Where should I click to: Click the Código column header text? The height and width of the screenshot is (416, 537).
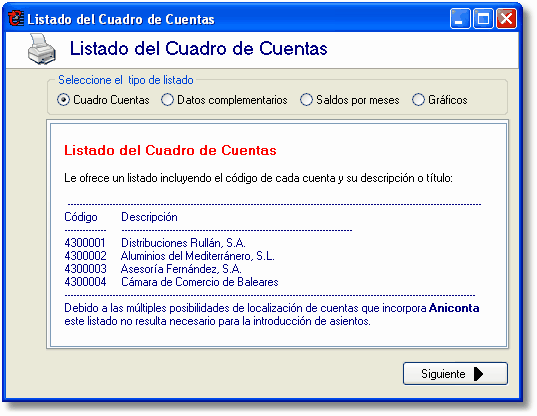[x=81, y=217]
